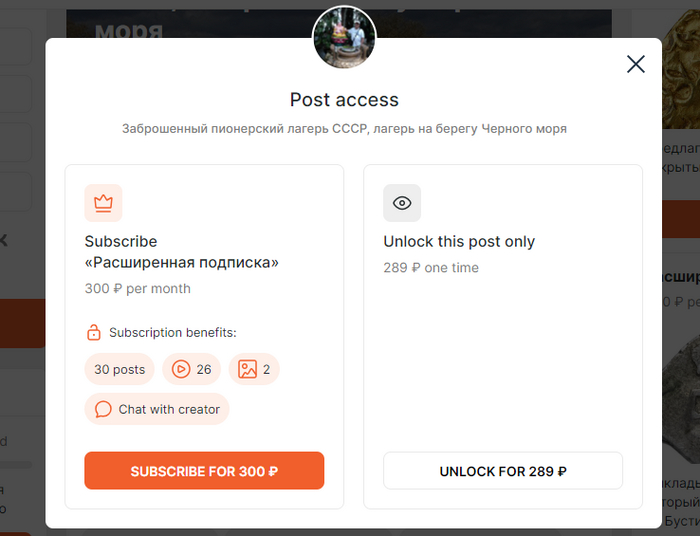Select the Unlock this post only heading
700x536 pixels.
click(x=459, y=241)
